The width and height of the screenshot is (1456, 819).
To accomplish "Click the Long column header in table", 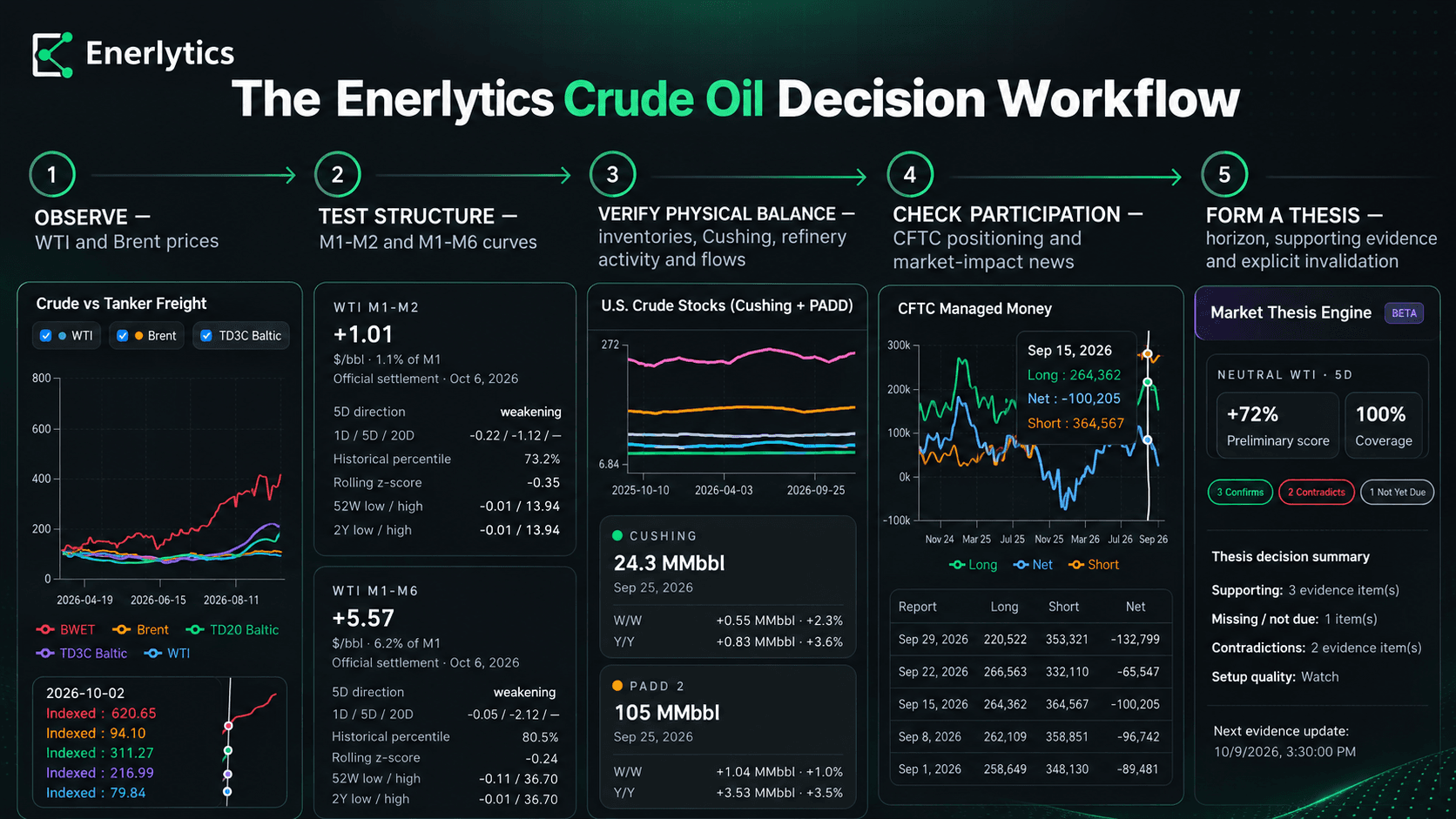I will coord(1004,607).
